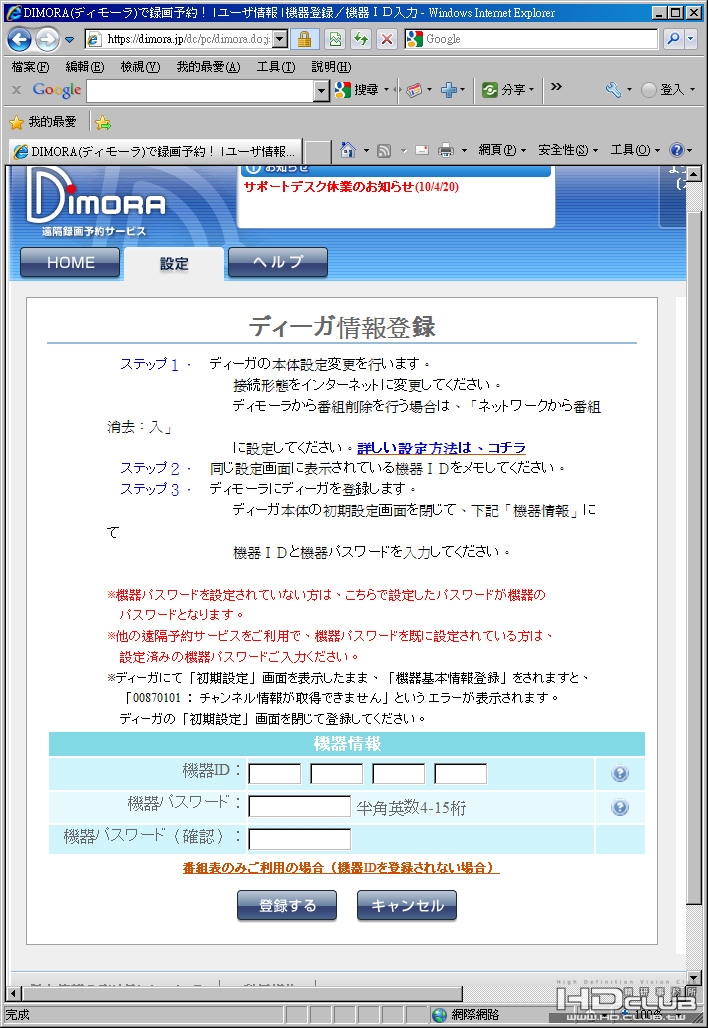
Task: Expand the Google Toolbar search history dropdown
Action: (321, 90)
